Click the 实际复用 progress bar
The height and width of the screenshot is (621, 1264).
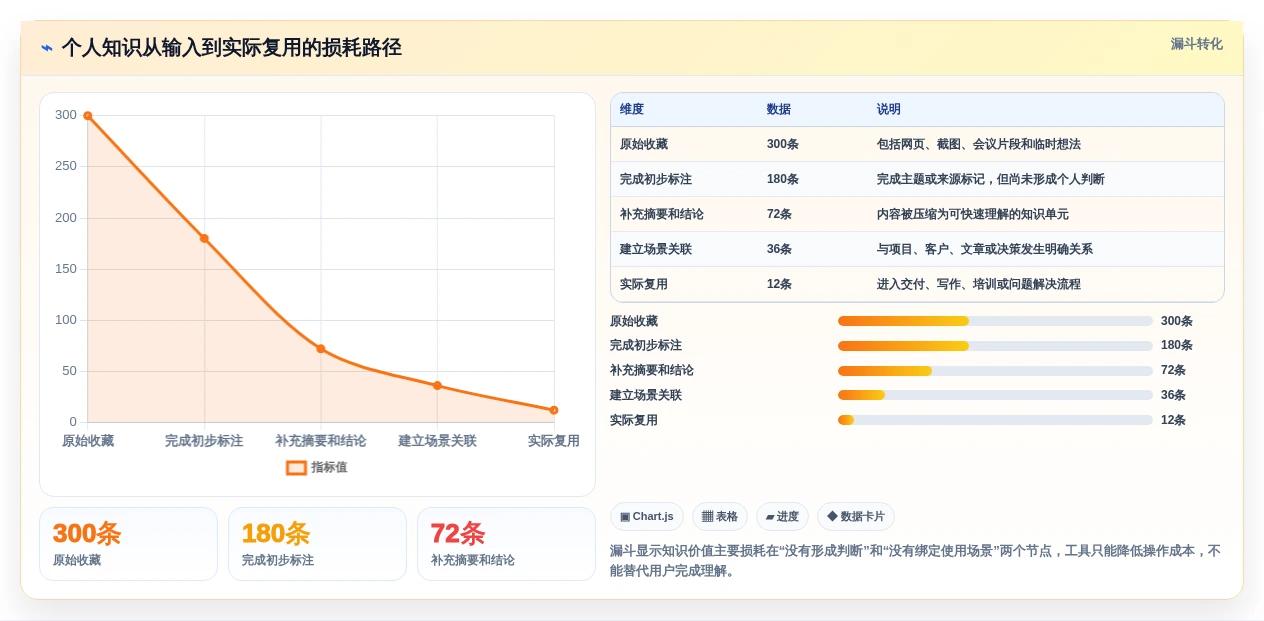(x=995, y=420)
